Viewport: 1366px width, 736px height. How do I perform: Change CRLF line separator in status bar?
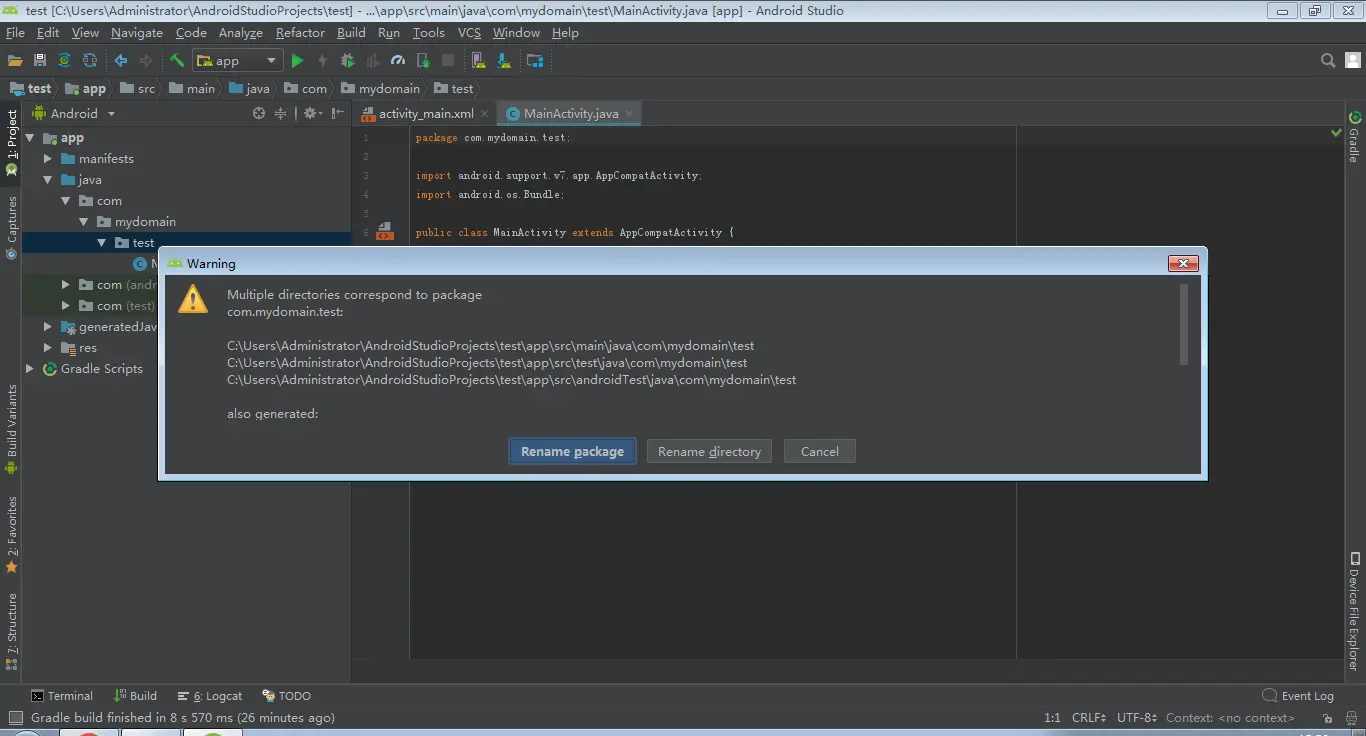[x=1089, y=718]
